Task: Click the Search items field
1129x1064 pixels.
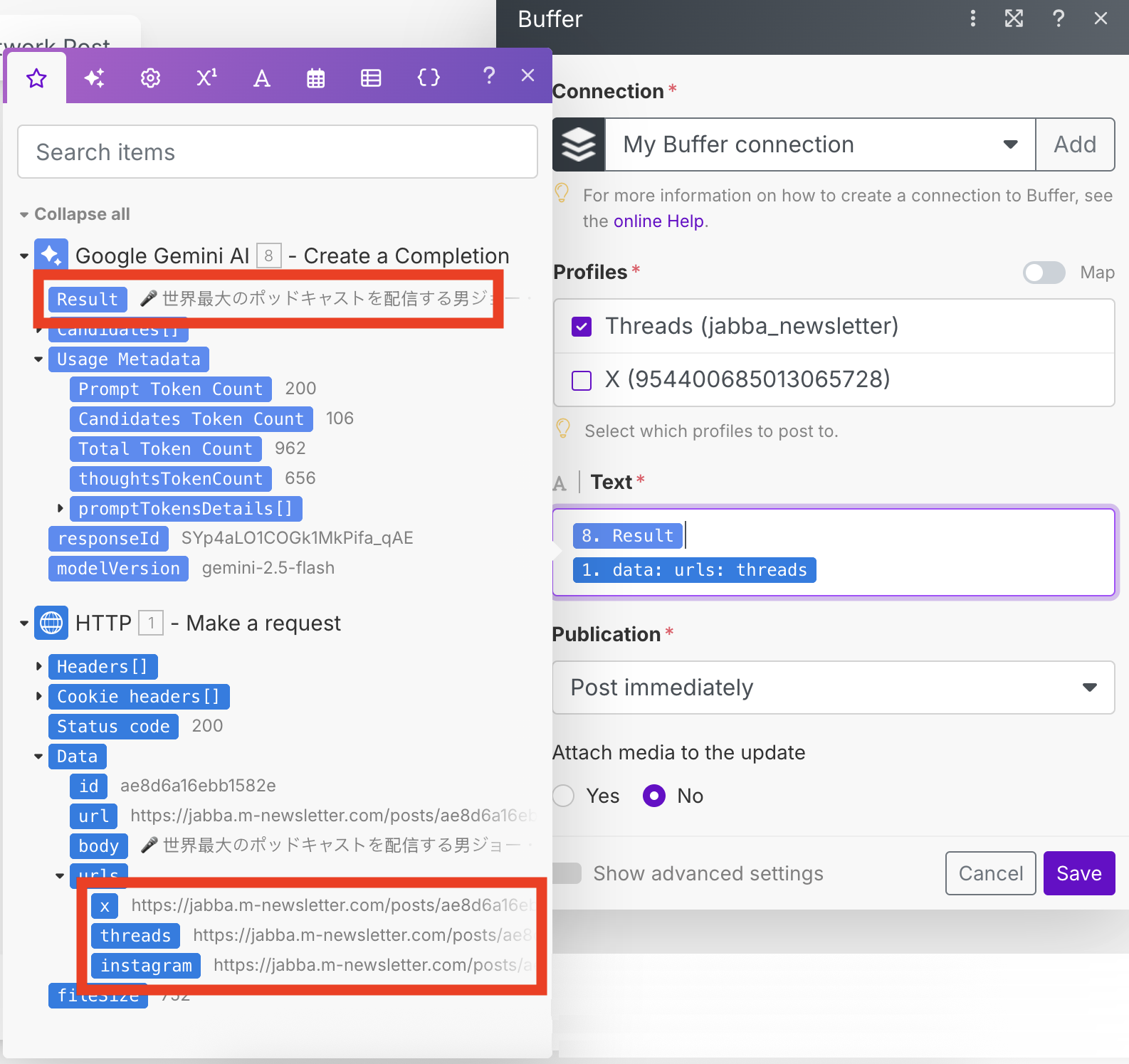Action: click(278, 152)
